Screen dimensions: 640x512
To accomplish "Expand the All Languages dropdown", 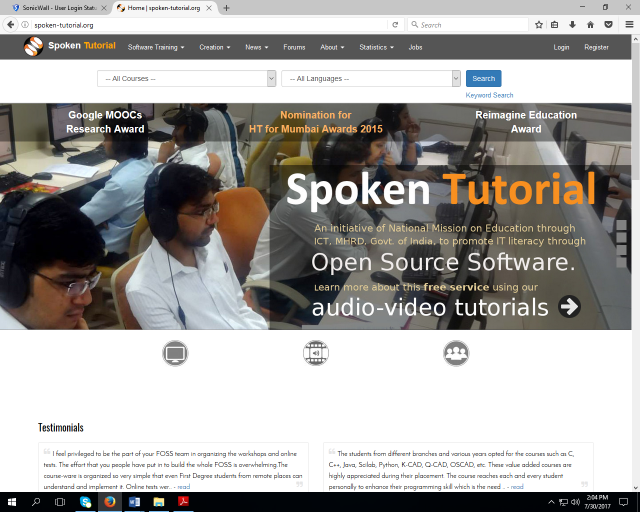I will point(371,78).
